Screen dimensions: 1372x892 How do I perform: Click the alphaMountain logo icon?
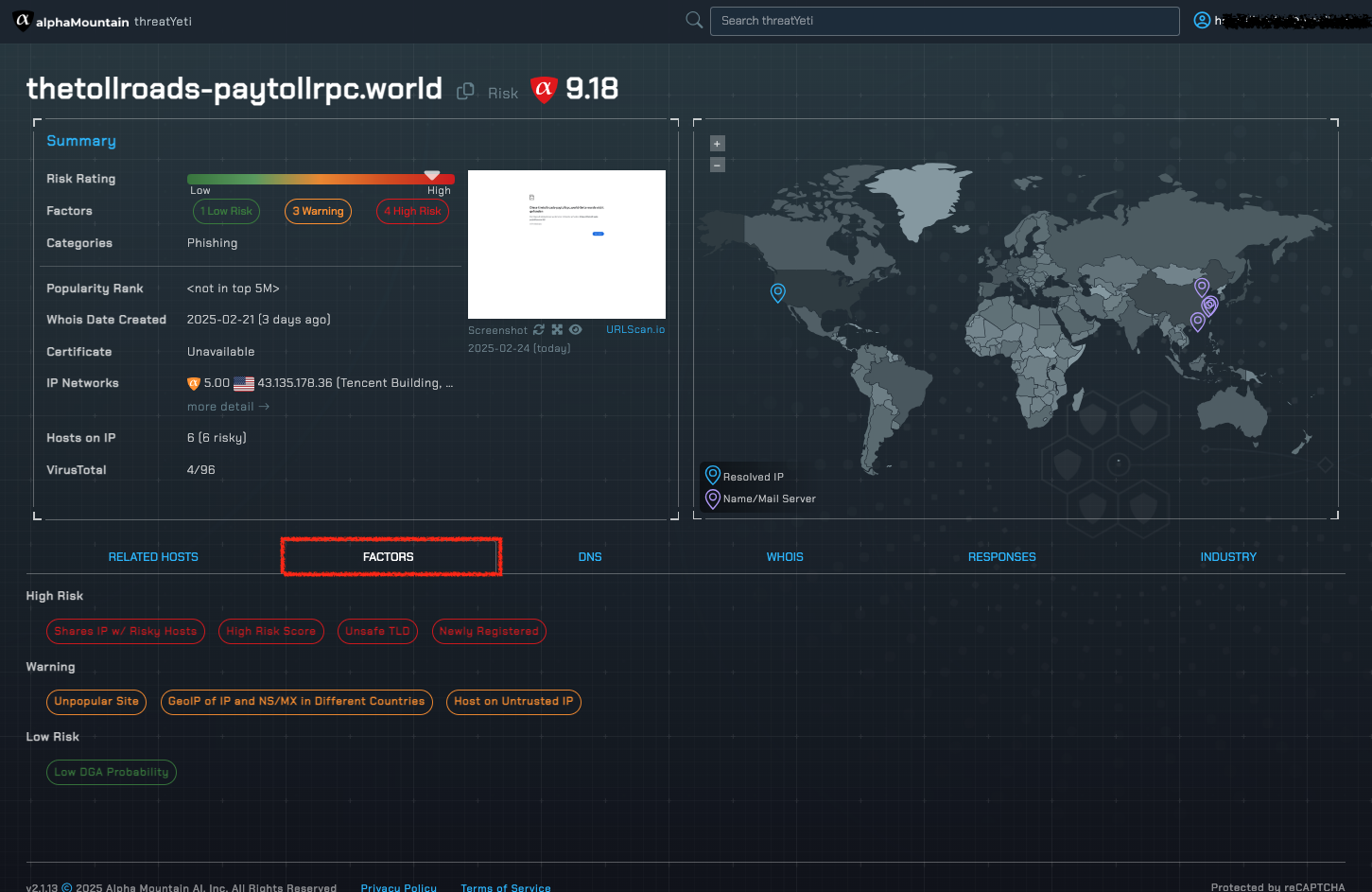click(x=22, y=20)
